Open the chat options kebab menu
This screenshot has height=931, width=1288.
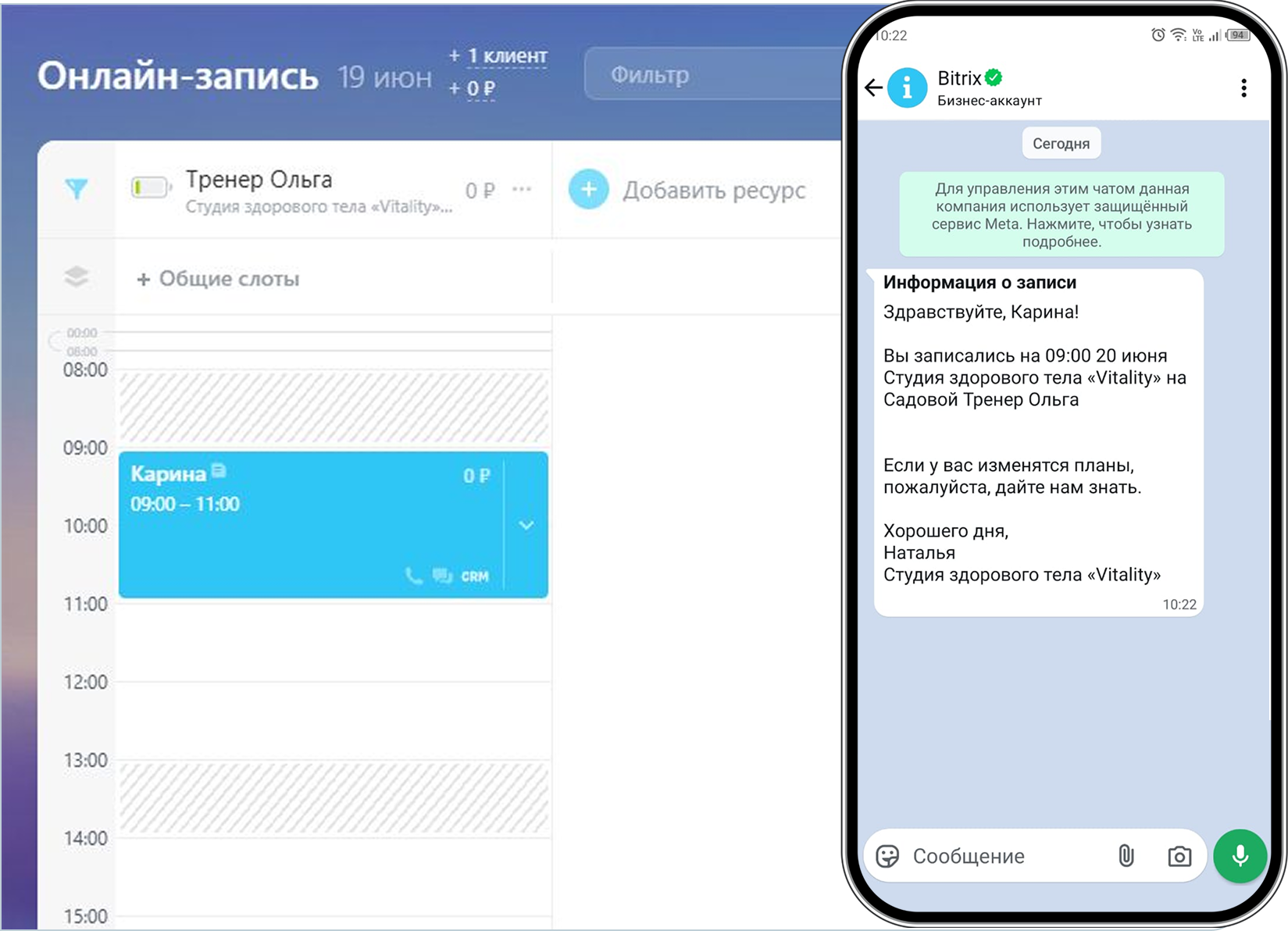(x=1243, y=87)
